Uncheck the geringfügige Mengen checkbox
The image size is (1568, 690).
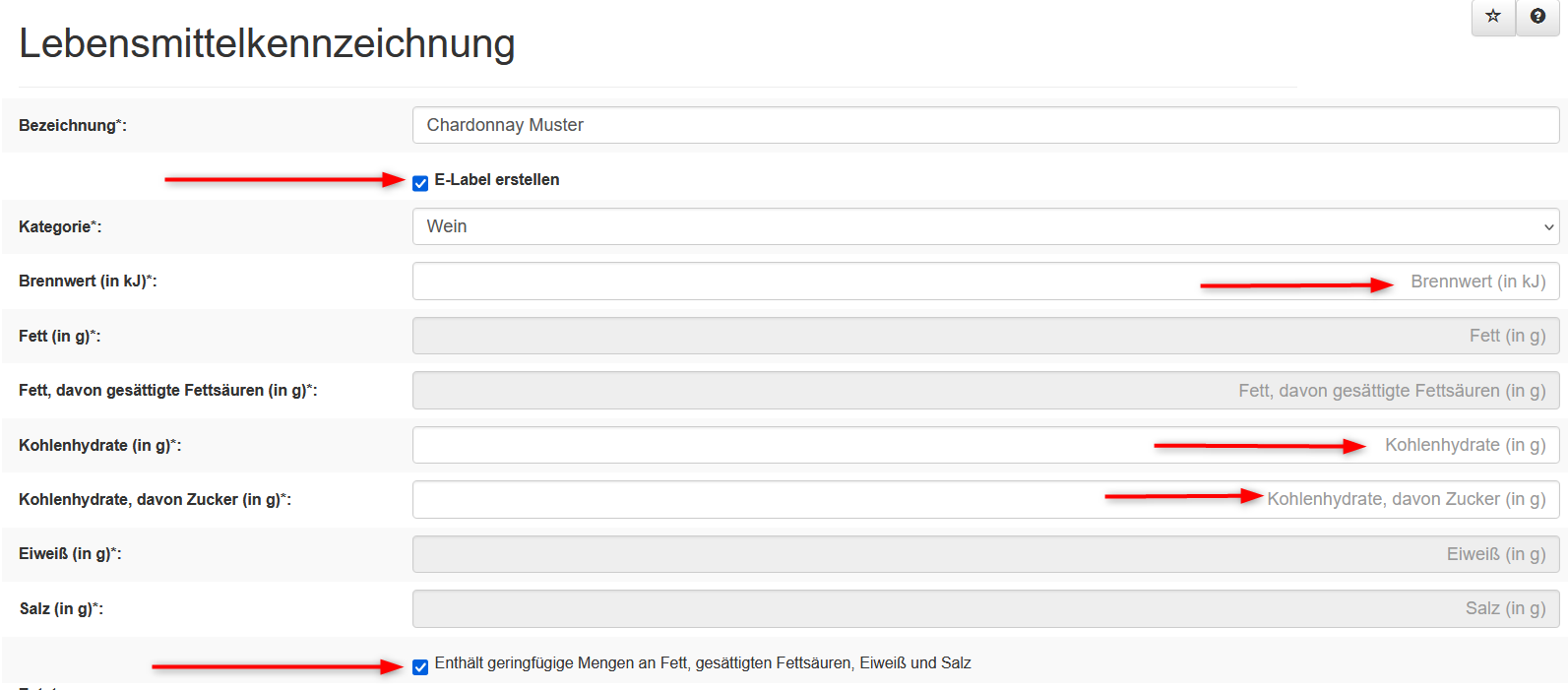click(420, 667)
